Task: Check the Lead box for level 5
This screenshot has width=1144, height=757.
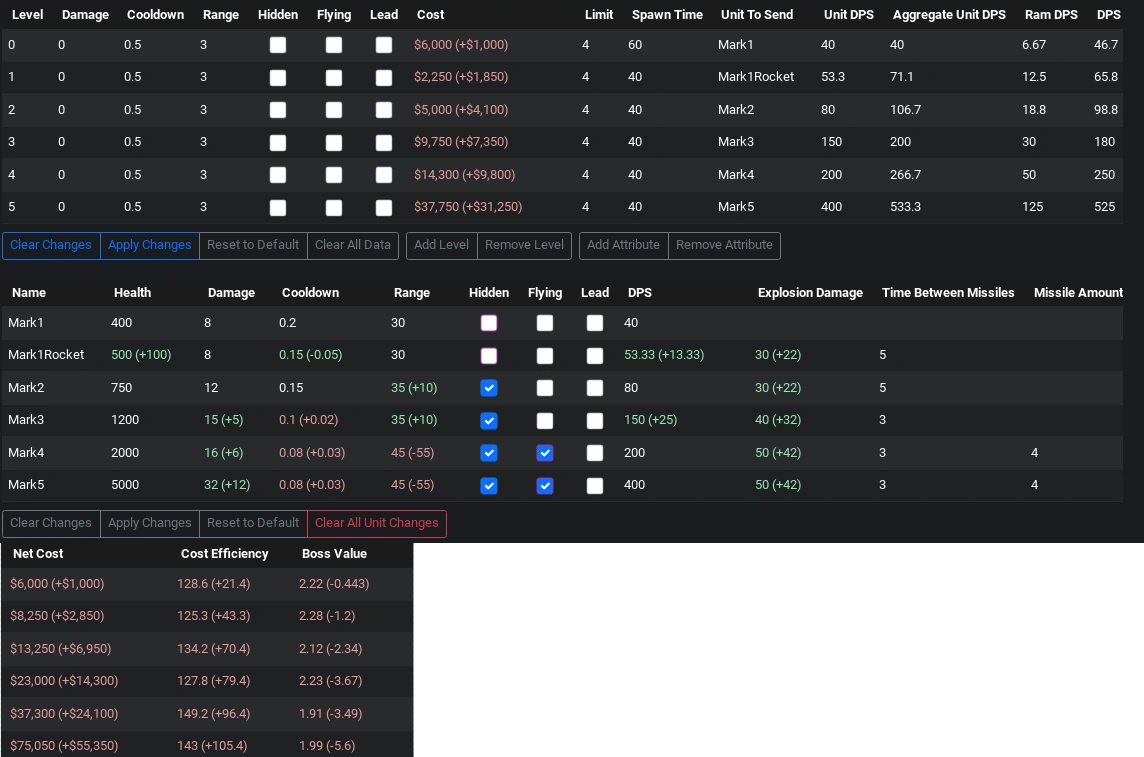Action: click(384, 208)
